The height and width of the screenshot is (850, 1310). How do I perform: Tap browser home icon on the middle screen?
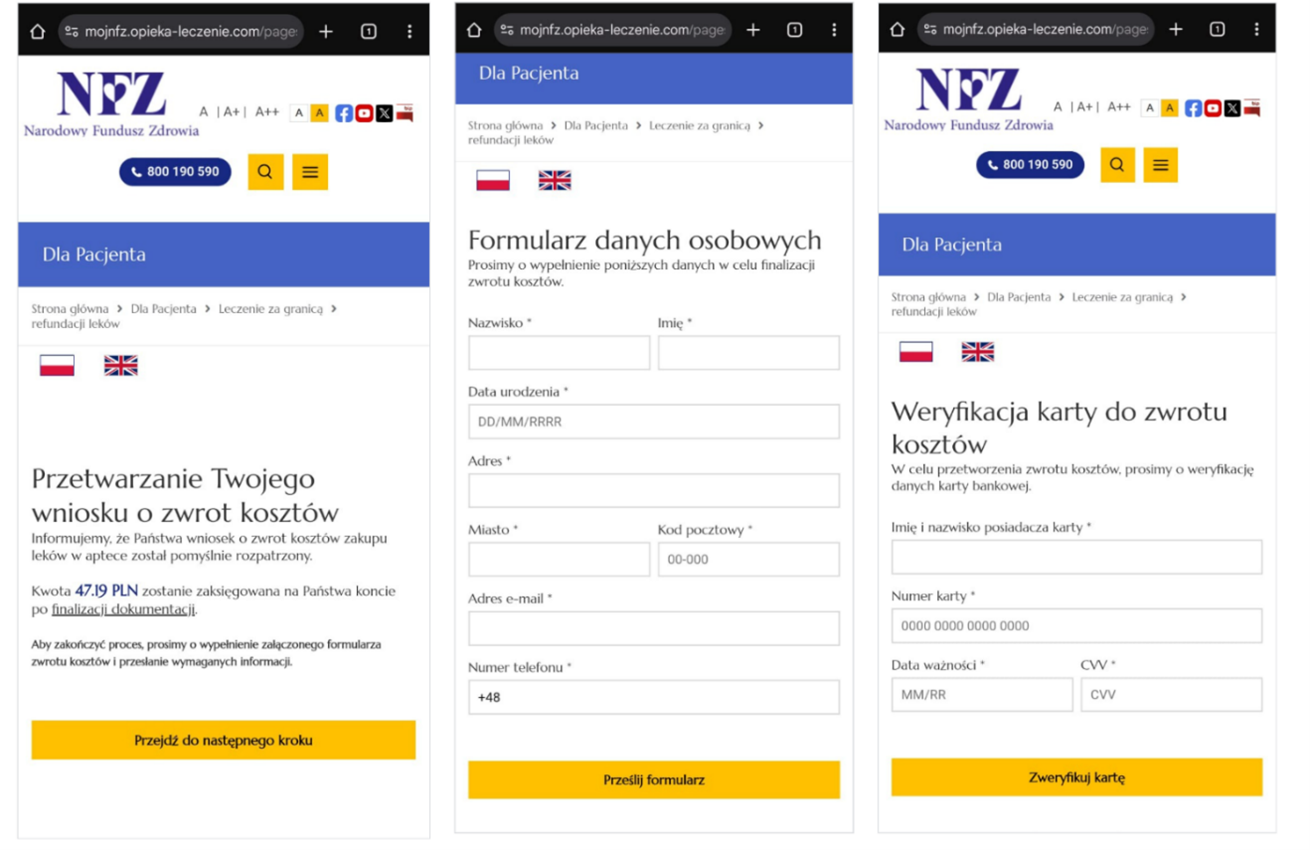[x=474, y=30]
